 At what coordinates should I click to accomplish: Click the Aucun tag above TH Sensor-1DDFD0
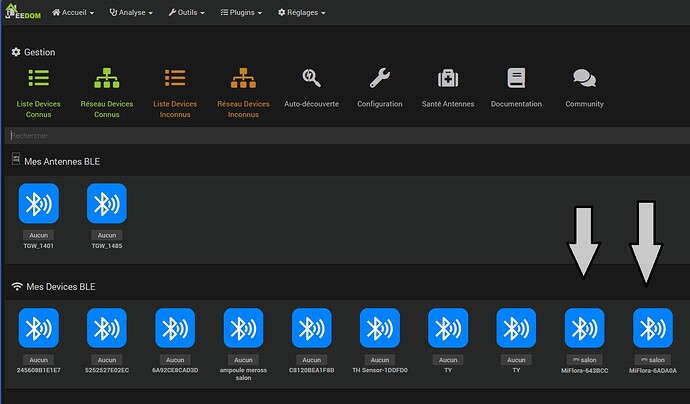380,360
